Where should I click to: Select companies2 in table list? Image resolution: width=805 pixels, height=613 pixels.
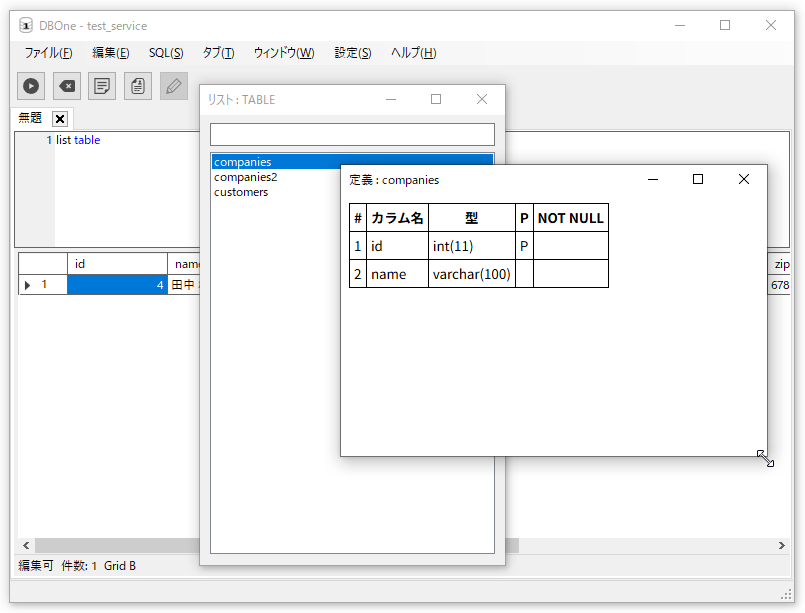246,177
